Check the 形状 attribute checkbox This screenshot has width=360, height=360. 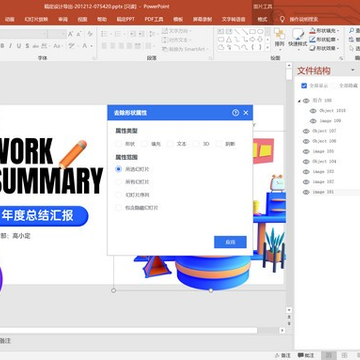118,144
